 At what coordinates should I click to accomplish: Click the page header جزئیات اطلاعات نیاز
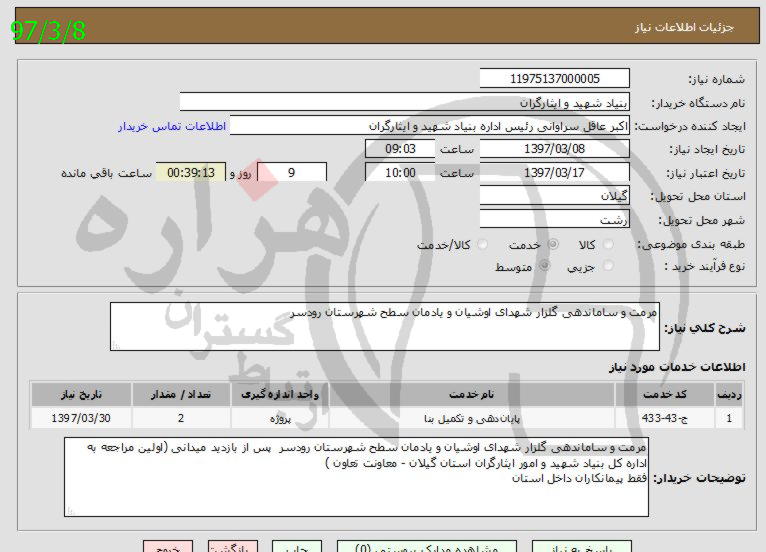click(x=684, y=27)
